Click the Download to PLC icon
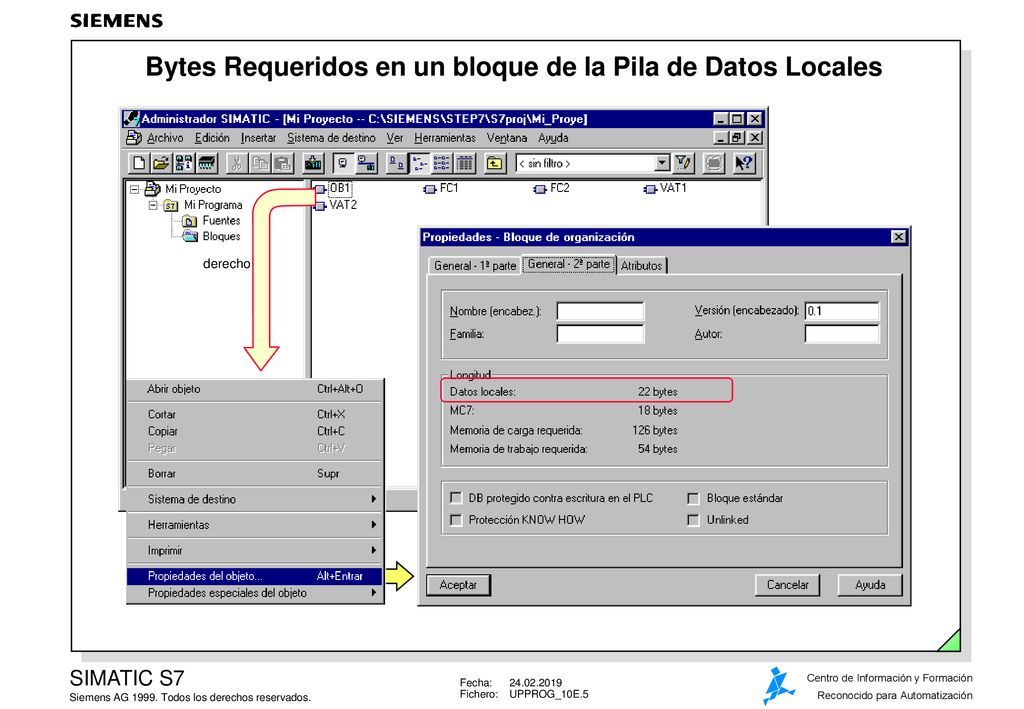 click(313, 163)
